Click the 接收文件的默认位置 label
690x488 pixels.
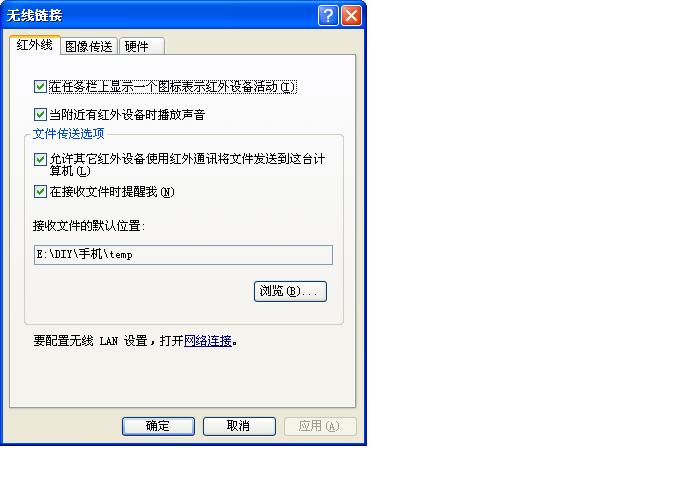tap(89, 226)
